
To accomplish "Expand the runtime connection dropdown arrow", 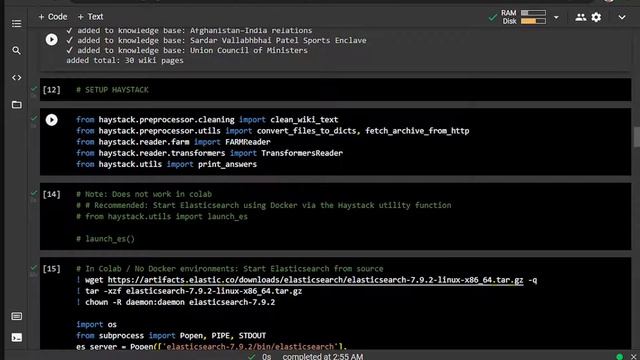I will 556,18.
